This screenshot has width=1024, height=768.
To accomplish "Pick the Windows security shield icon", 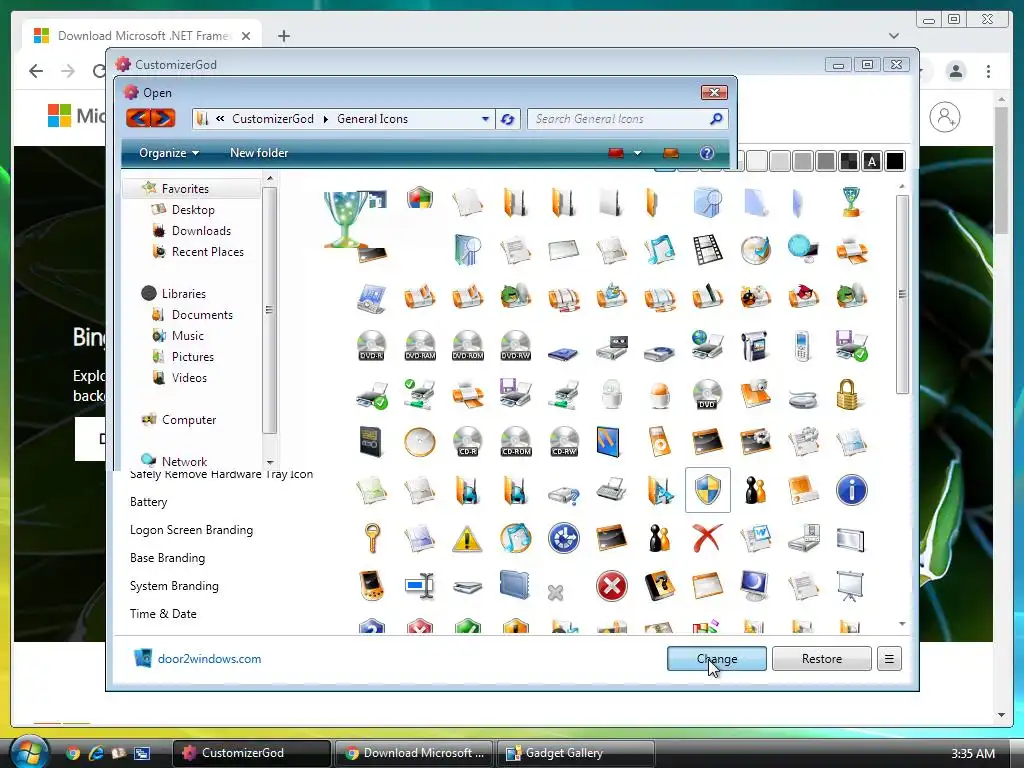I will [x=420, y=197].
